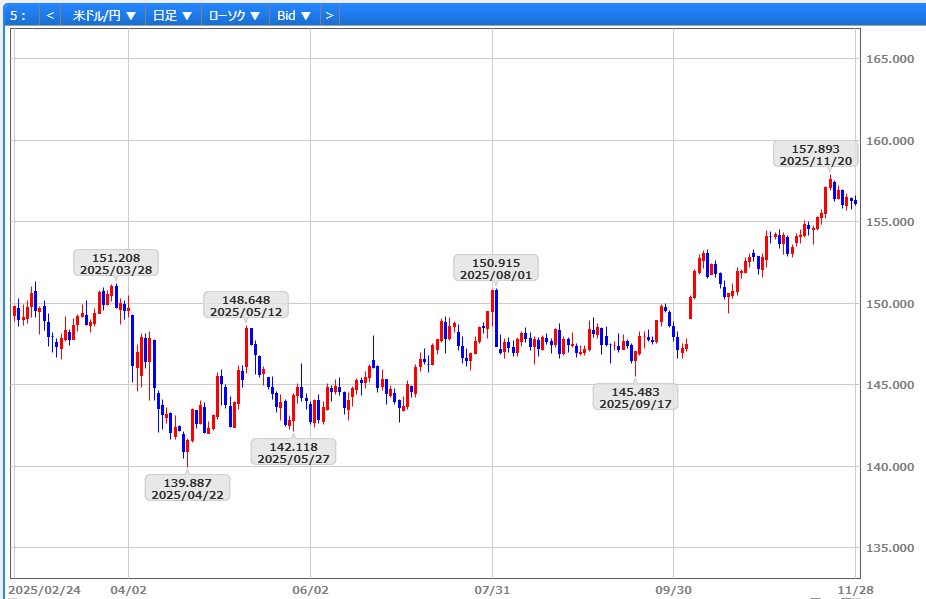Click the chart number '5 :' label
This screenshot has width=926, height=599.
click(18, 16)
